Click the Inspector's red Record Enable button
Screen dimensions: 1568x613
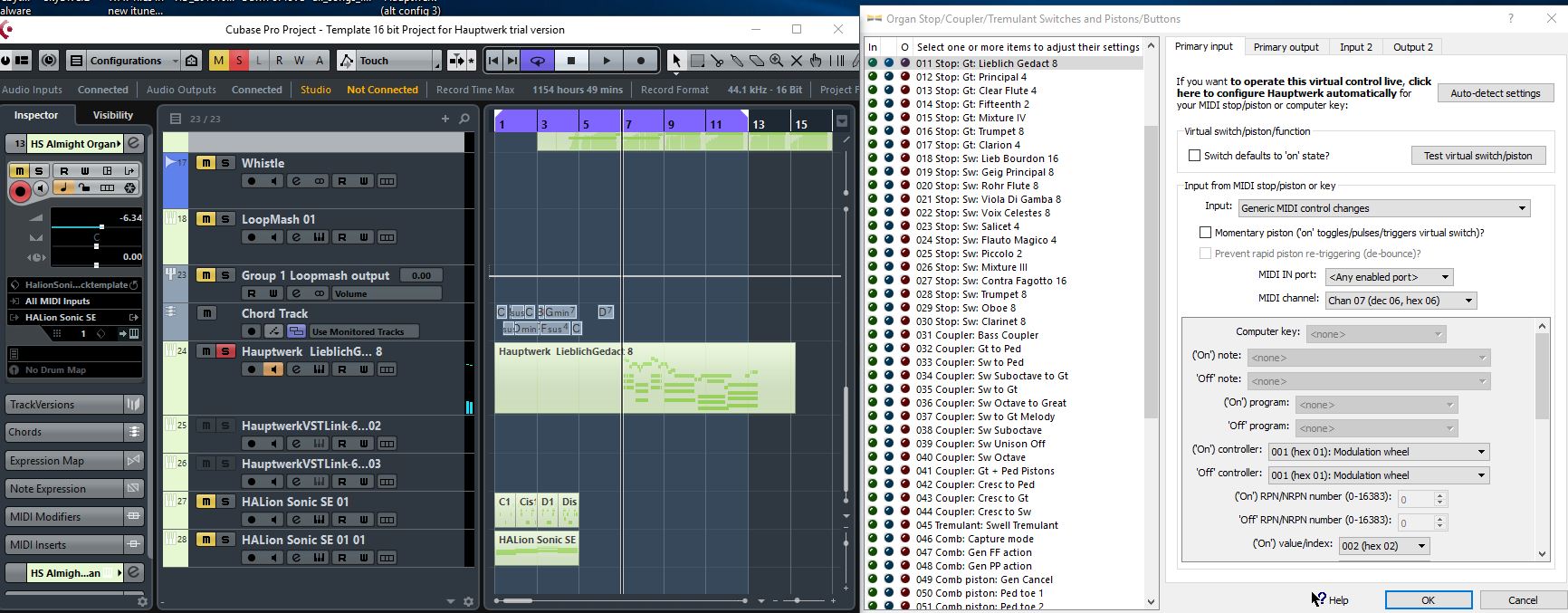click(19, 190)
